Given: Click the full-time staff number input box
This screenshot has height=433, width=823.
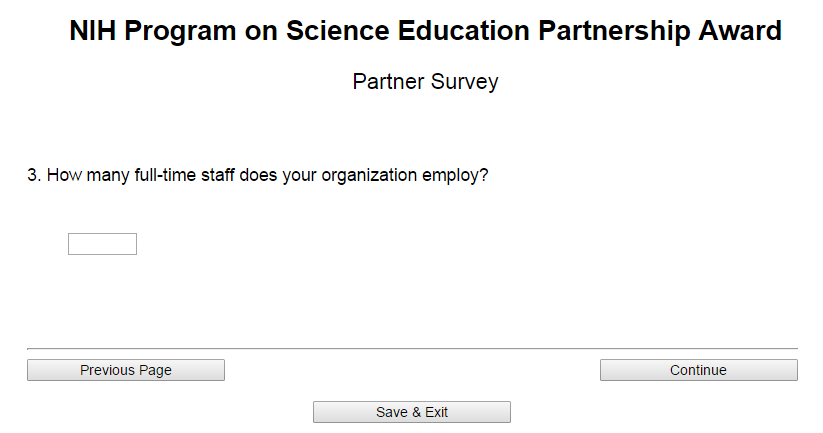Looking at the screenshot, I should pyautogui.click(x=102, y=244).
